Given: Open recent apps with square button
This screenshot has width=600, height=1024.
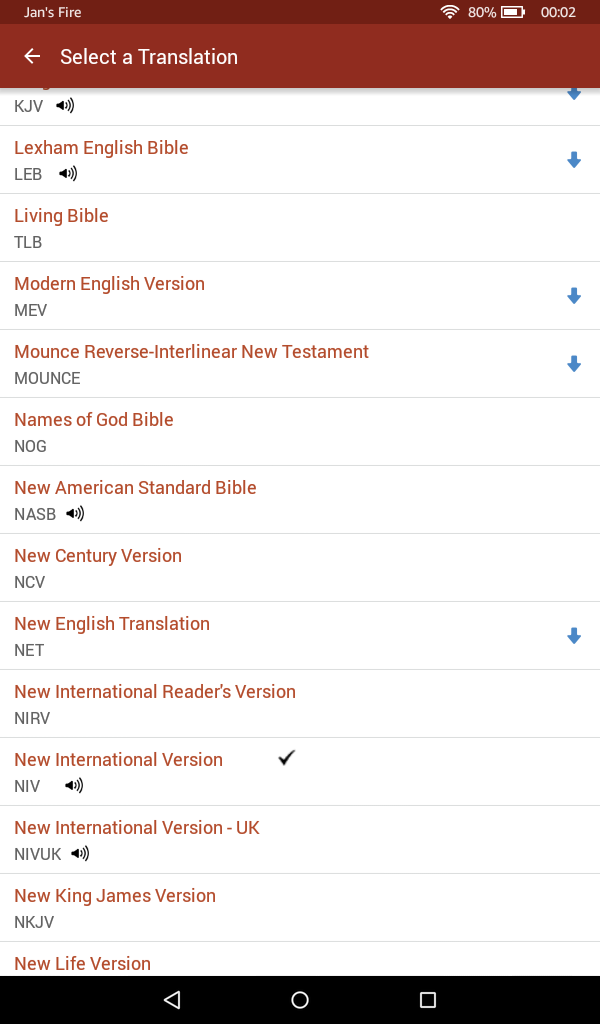Looking at the screenshot, I should click(428, 1000).
